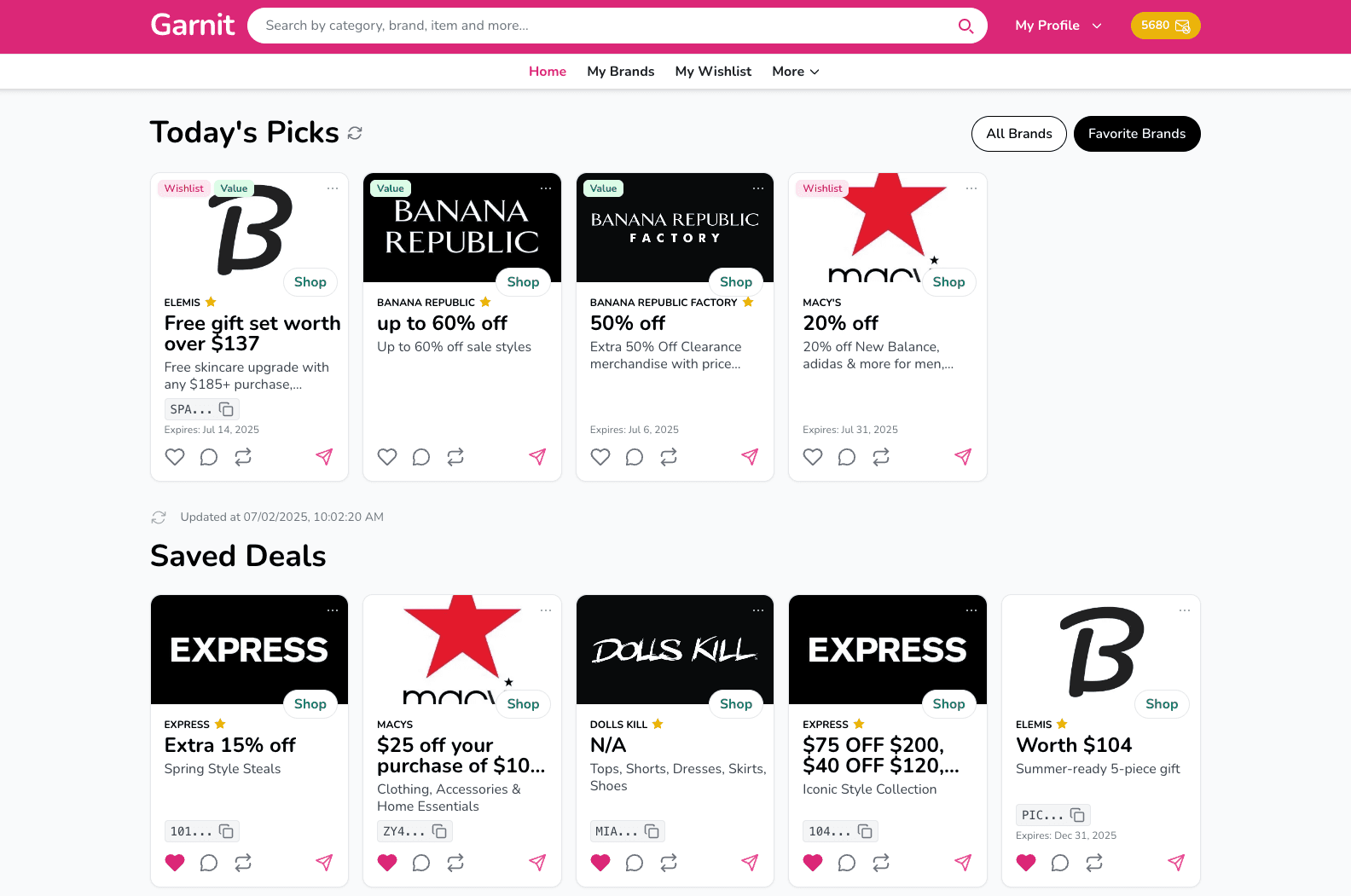
Task: Open the More navigation dropdown
Action: (x=795, y=72)
